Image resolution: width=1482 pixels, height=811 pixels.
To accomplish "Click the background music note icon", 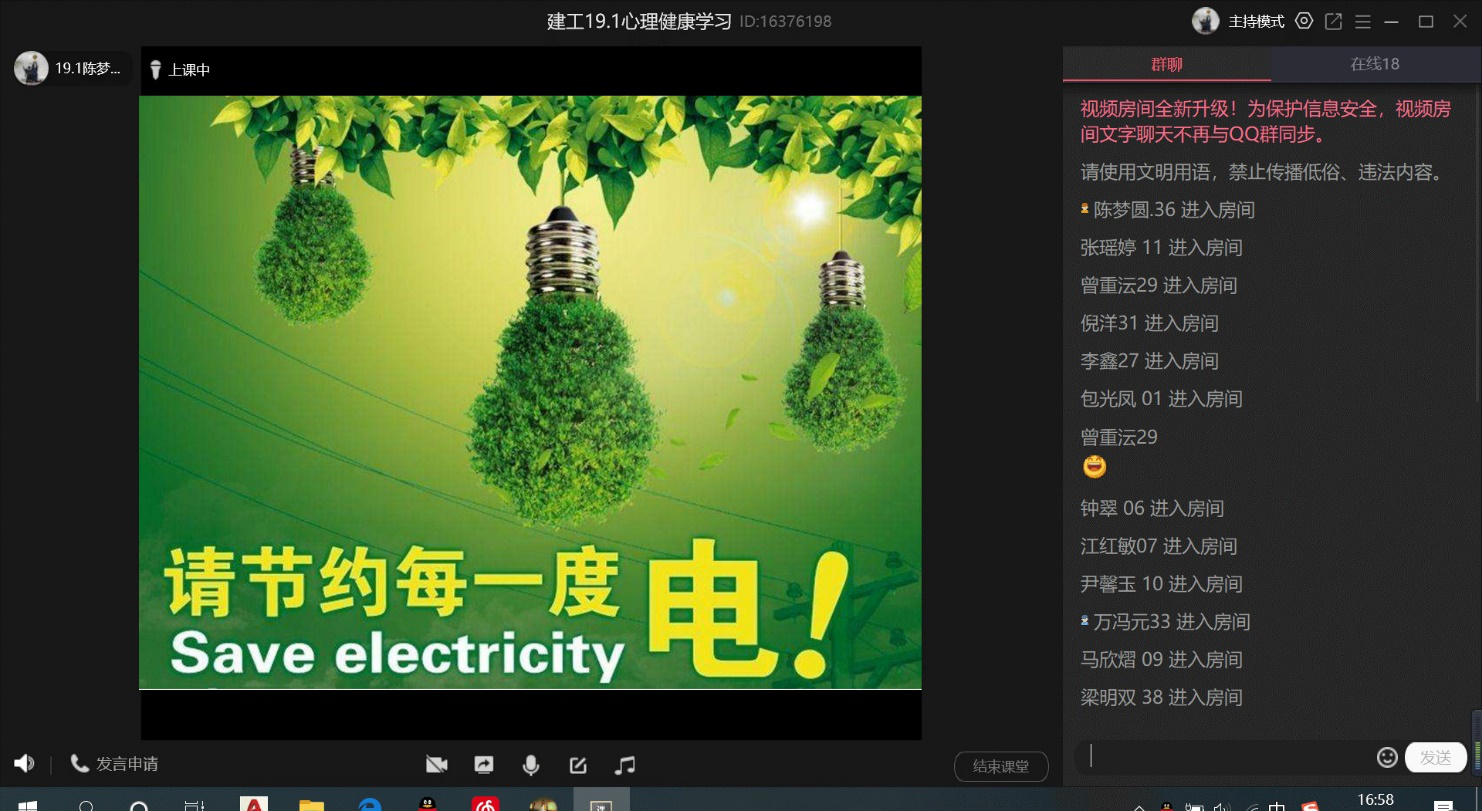I will point(625,763).
